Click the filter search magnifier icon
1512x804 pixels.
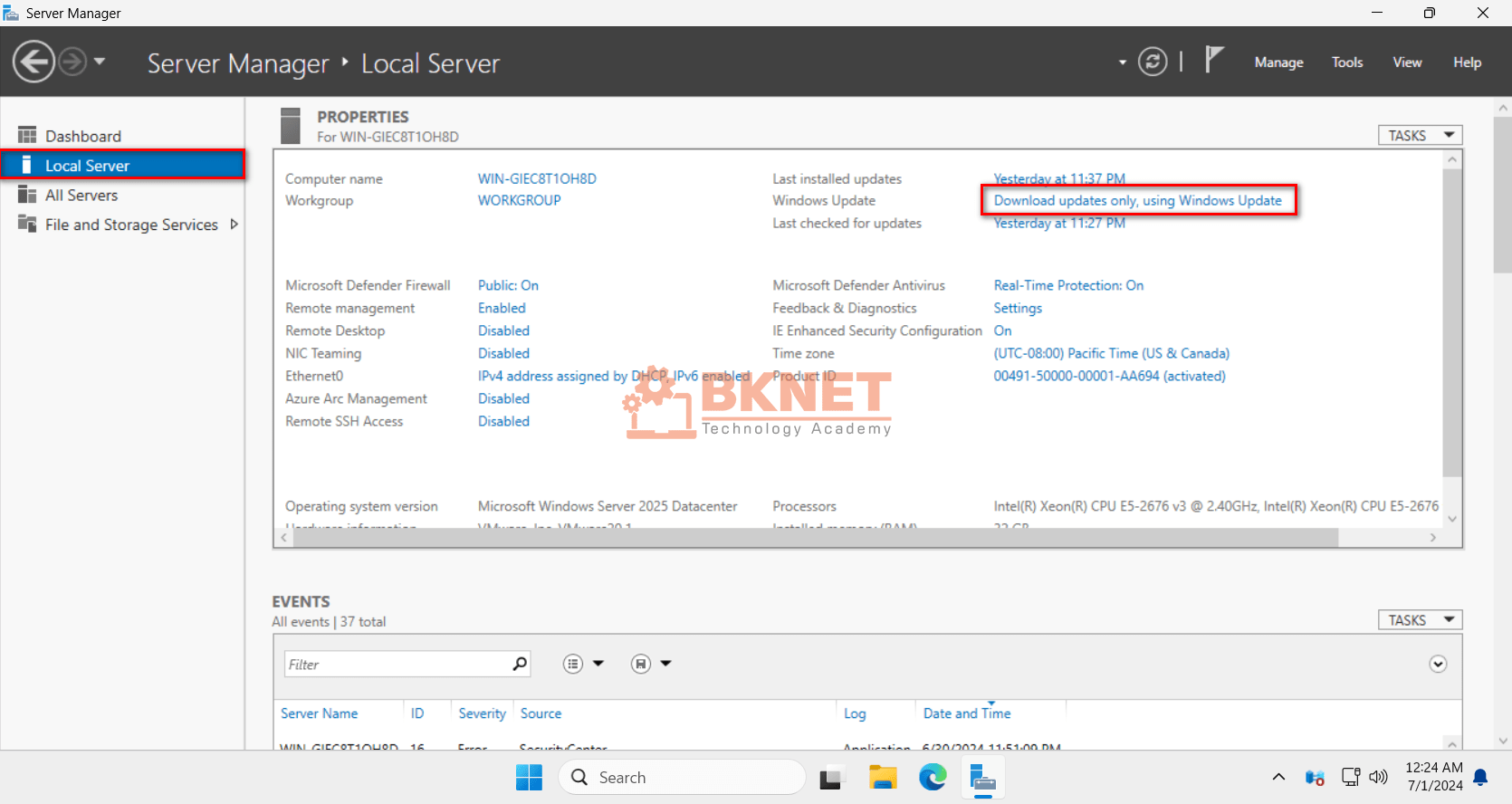tap(520, 664)
